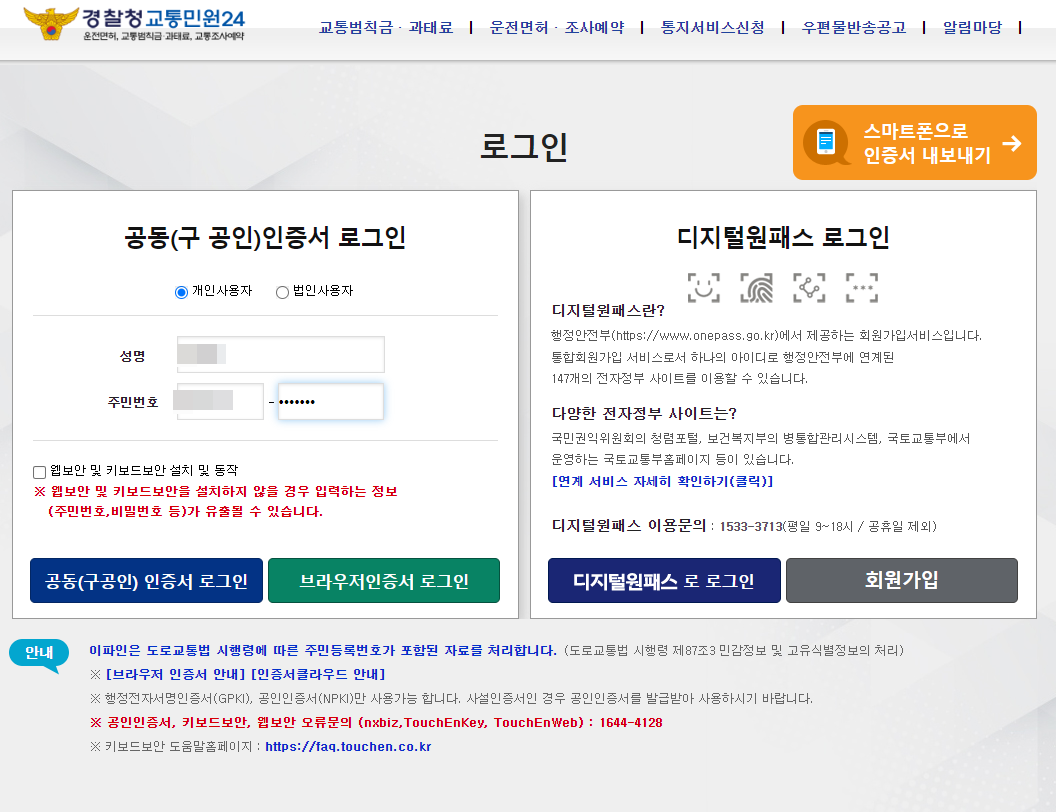Click the 회원가입 button
1056x812 pixels.
click(x=901, y=580)
